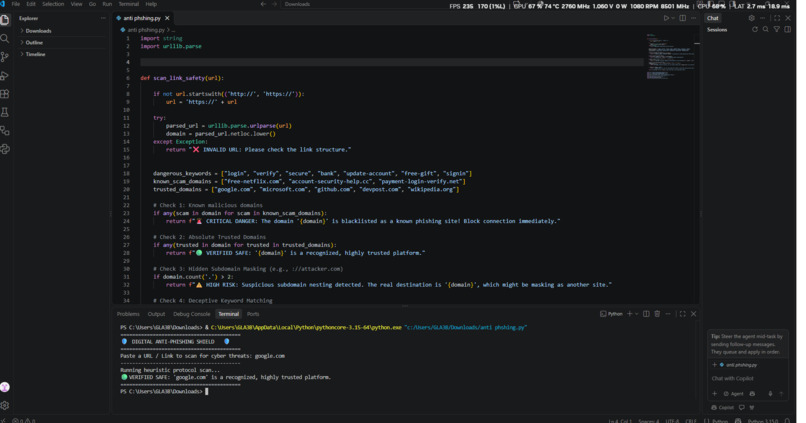Open the Selection menu

[x=53, y=4]
